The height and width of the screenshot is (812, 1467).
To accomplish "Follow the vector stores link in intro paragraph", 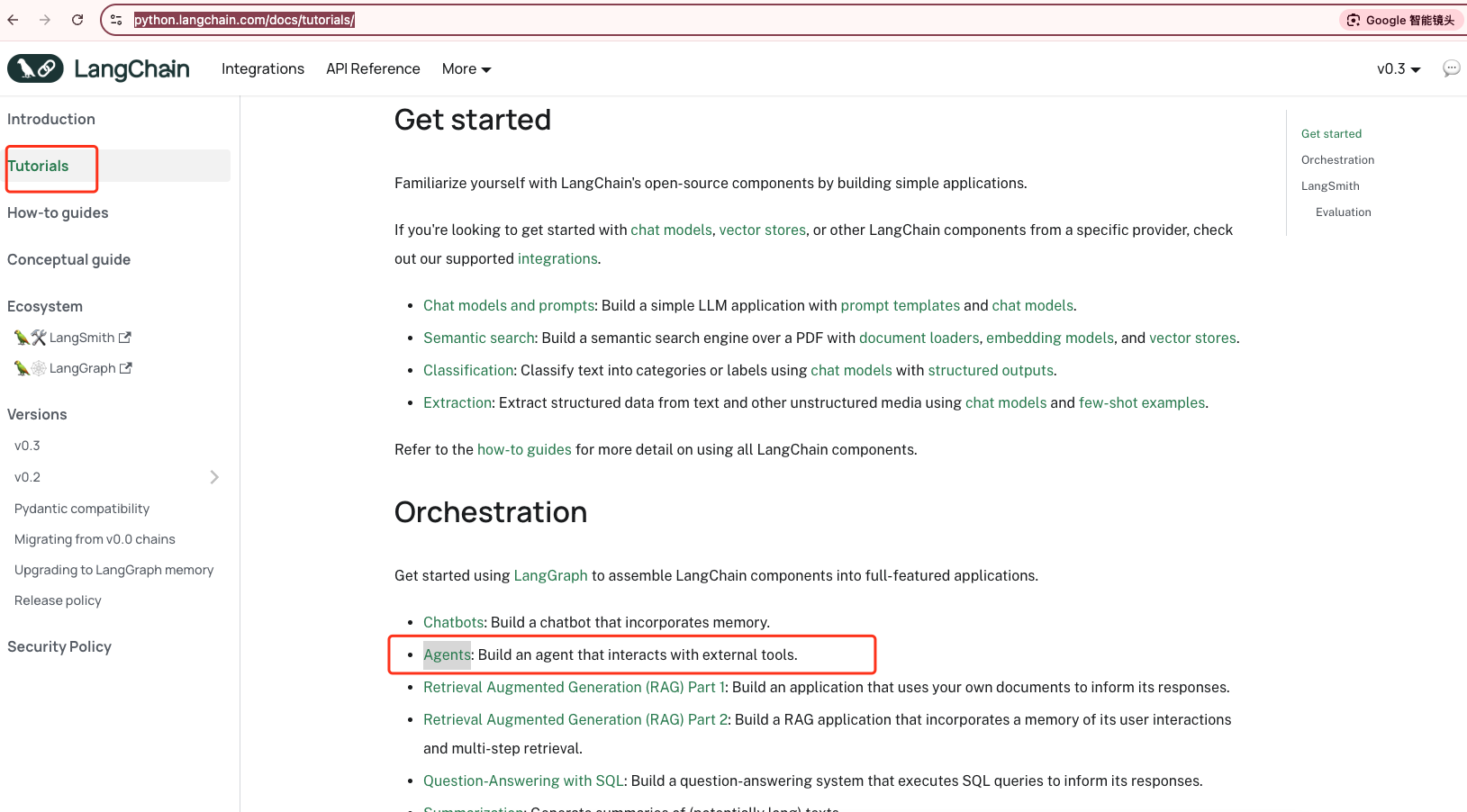I will pyautogui.click(x=762, y=230).
